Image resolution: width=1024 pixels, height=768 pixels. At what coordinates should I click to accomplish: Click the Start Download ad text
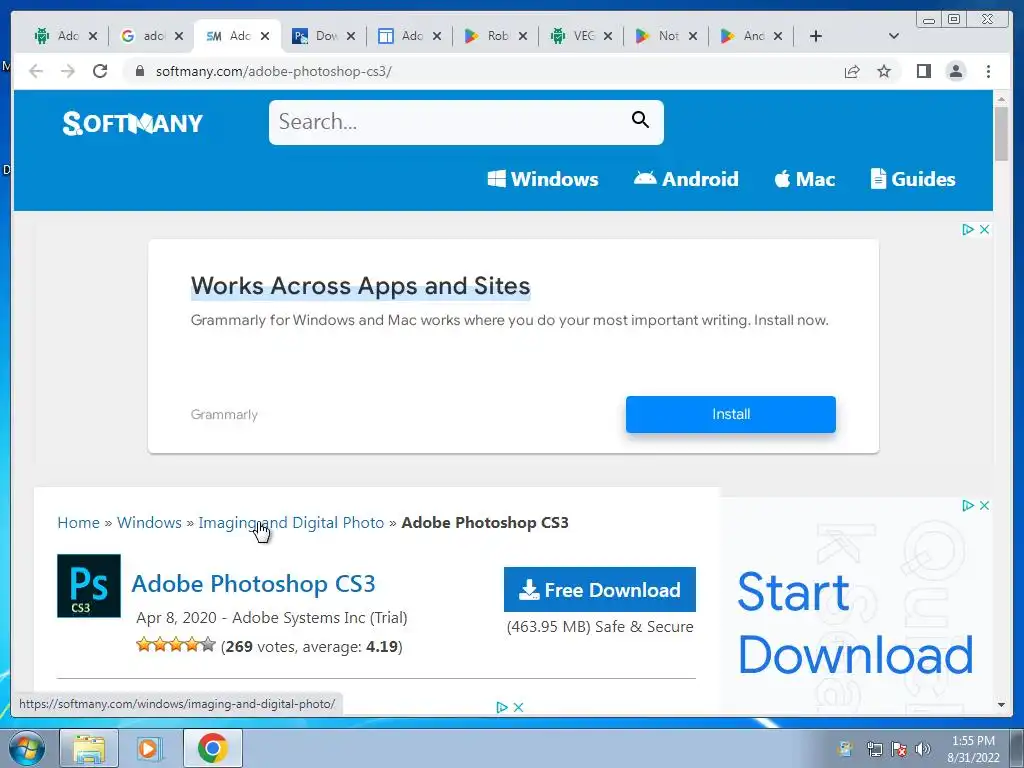tap(855, 624)
